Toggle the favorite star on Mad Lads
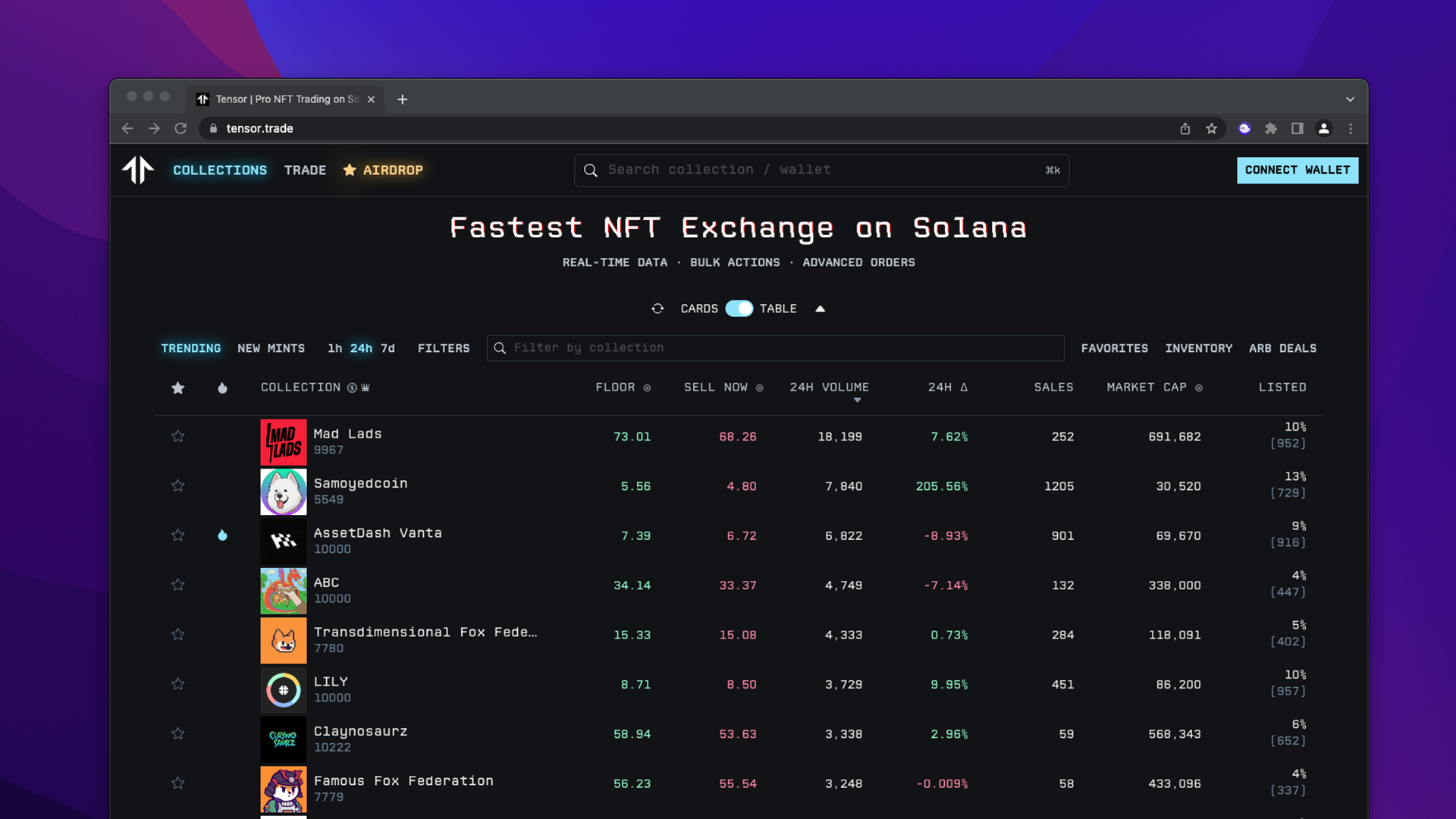 177,436
